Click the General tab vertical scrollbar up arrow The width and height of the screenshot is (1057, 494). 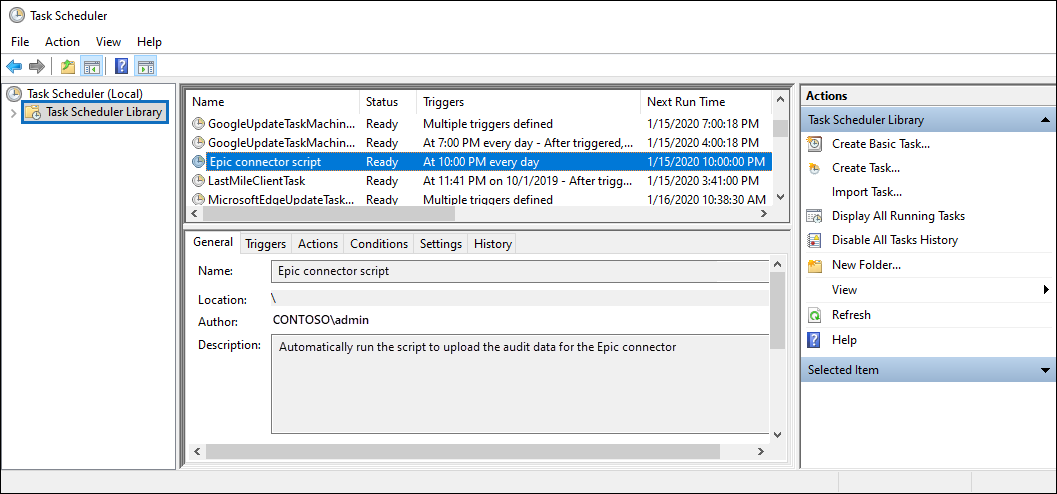click(777, 264)
